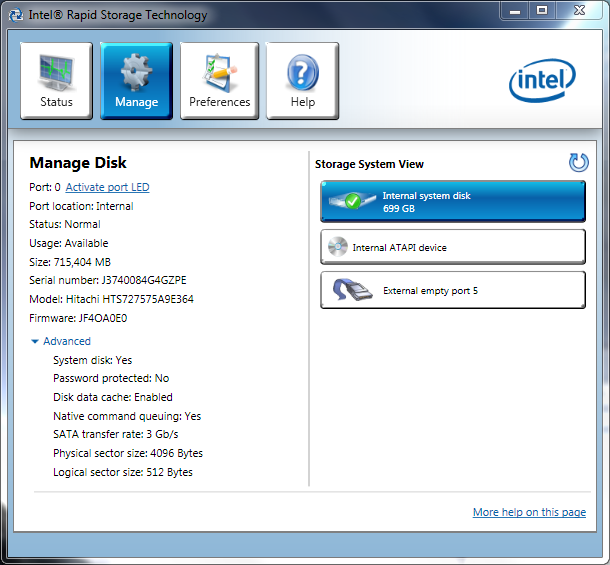Click Usage: Available text
The width and height of the screenshot is (610, 565).
pos(68,243)
